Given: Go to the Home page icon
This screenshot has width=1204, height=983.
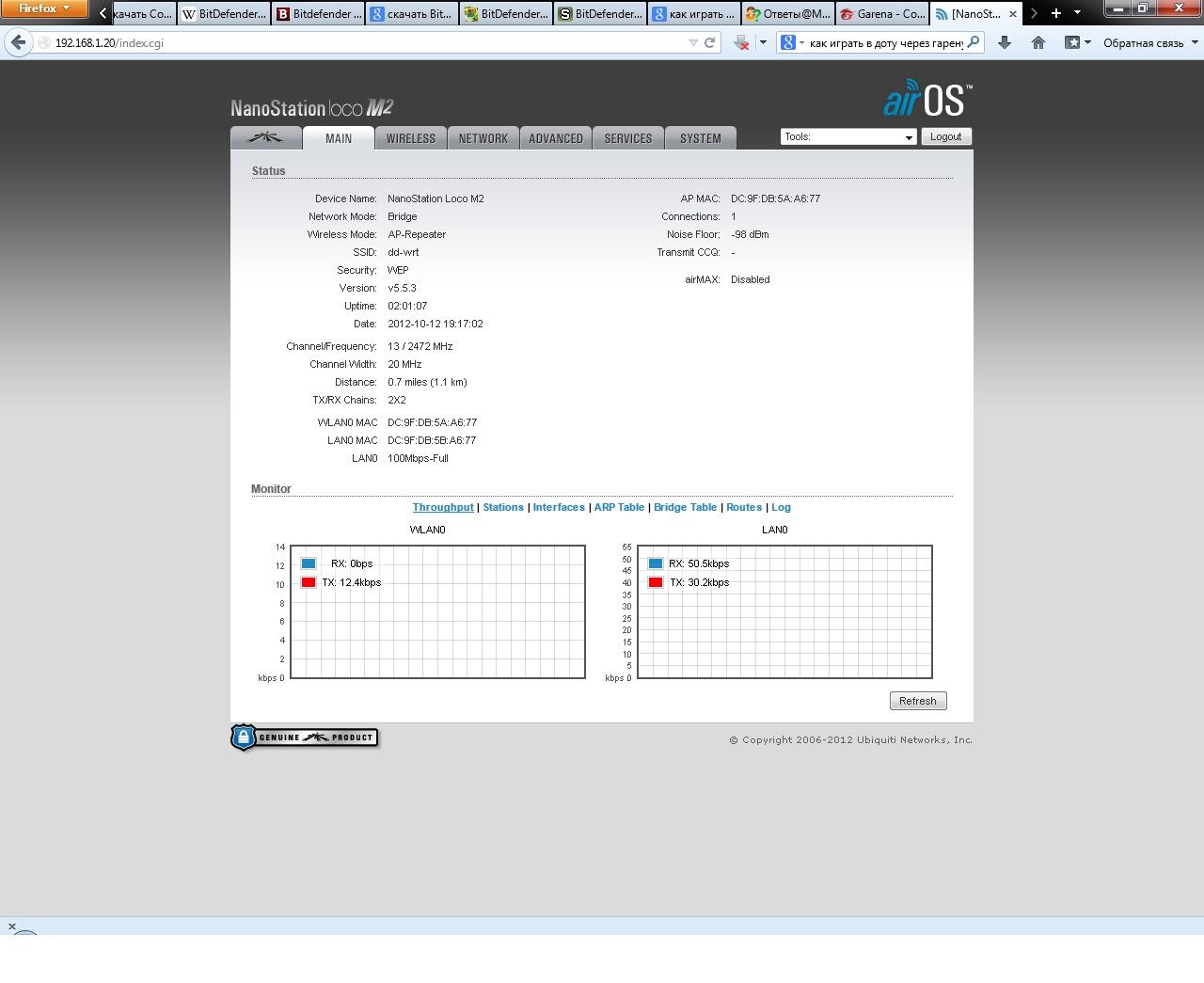Looking at the screenshot, I should pyautogui.click(x=1038, y=42).
